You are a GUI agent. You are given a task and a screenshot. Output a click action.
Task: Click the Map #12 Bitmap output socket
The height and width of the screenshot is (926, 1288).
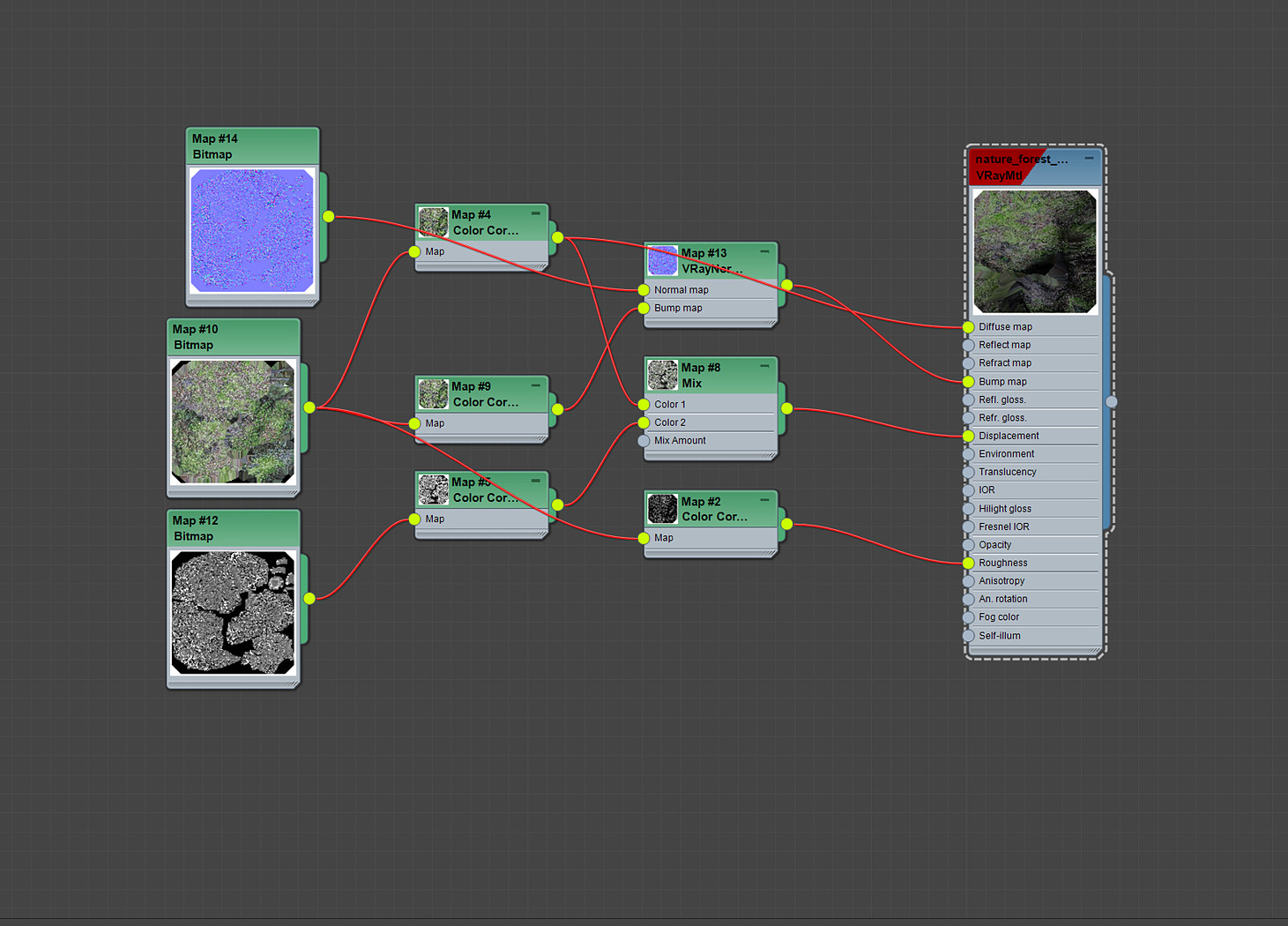(309, 599)
